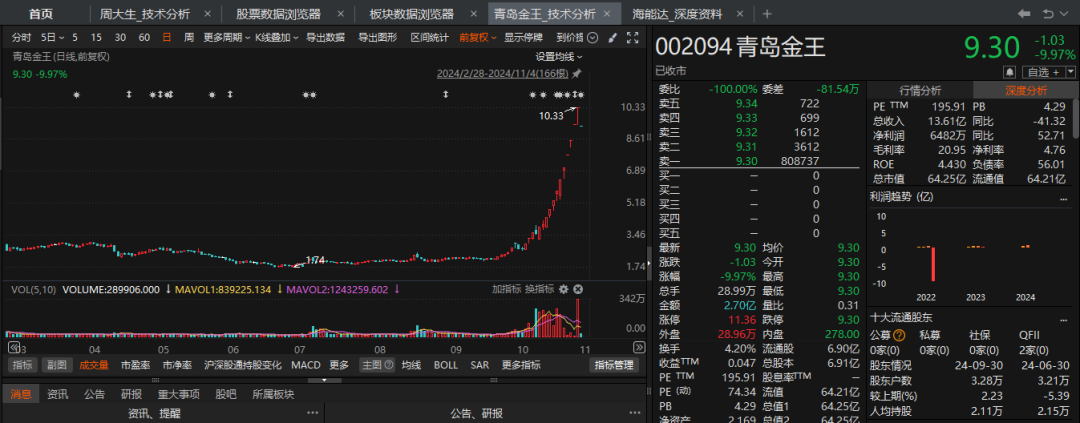Click the help question icon next to 公募
Viewport: 1080px width, 423px height.
(898, 335)
